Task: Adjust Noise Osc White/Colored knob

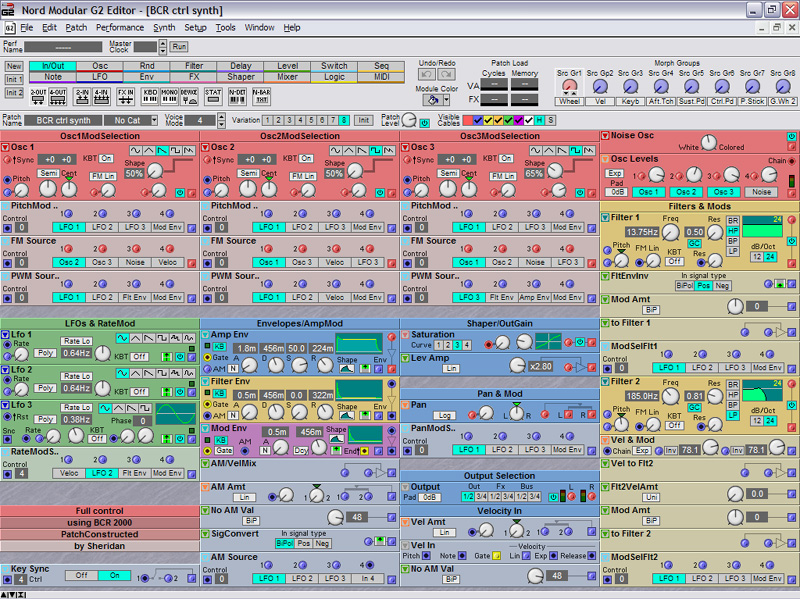Action: pos(709,143)
